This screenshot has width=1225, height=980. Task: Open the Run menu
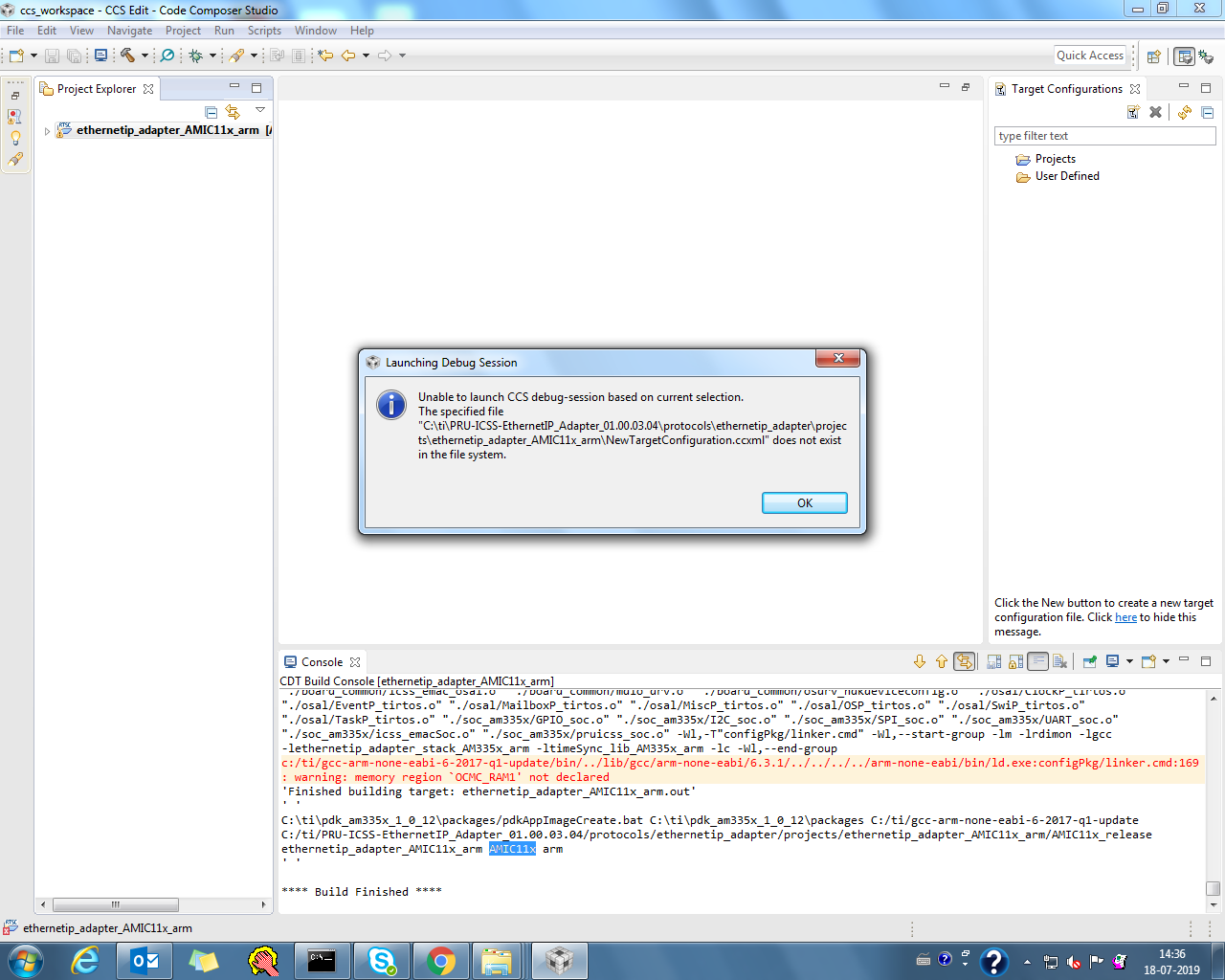[224, 31]
